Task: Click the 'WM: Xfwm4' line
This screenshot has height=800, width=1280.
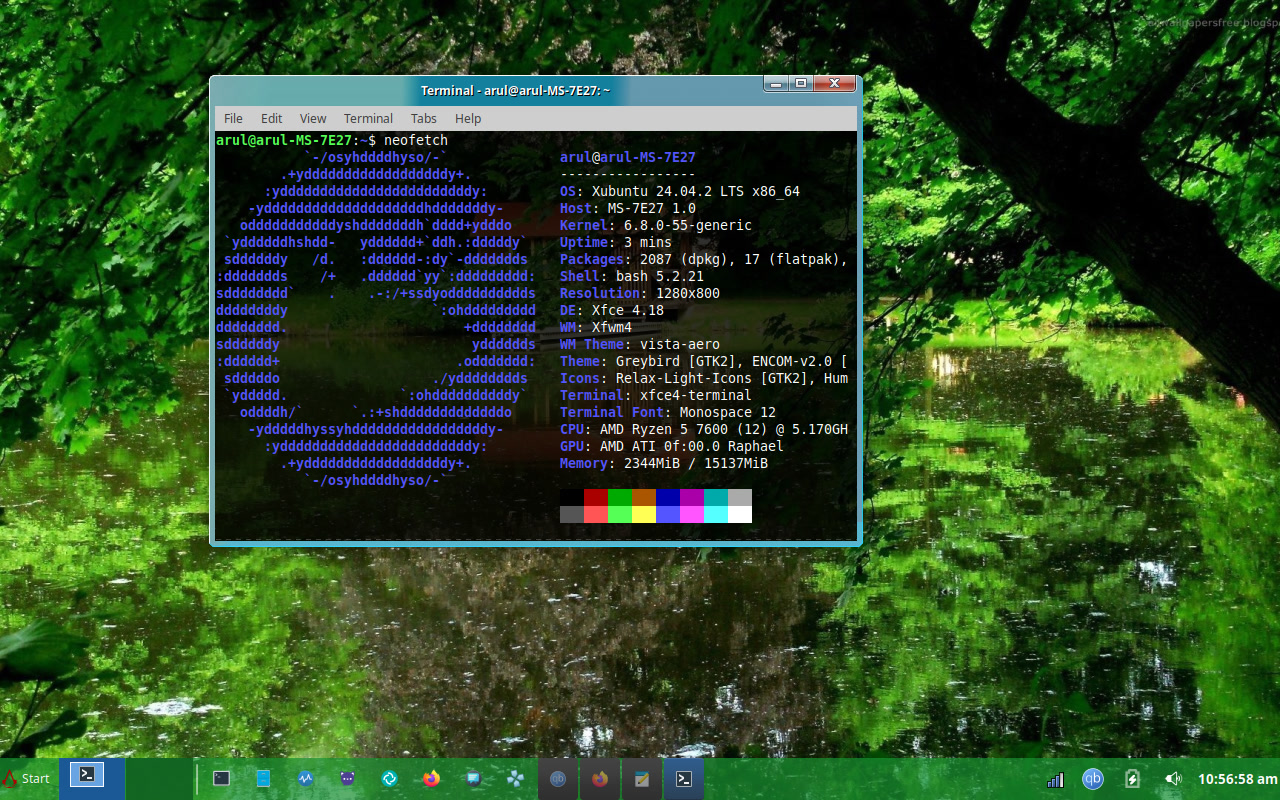Action: (x=596, y=327)
